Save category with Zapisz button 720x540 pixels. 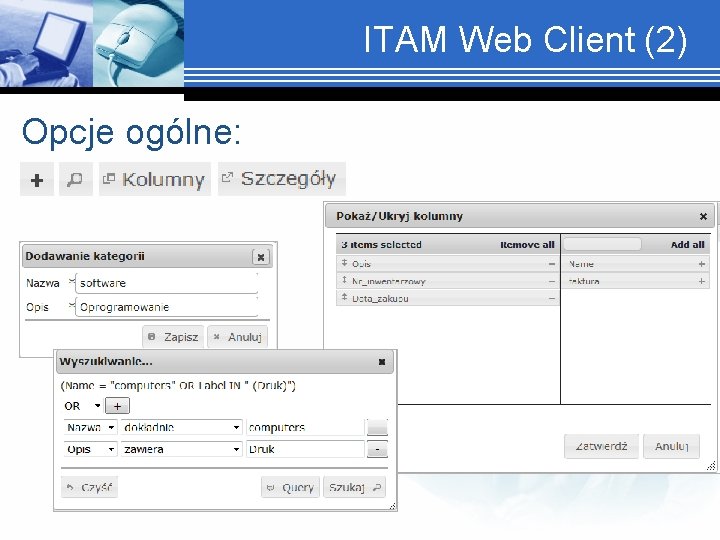tap(173, 337)
